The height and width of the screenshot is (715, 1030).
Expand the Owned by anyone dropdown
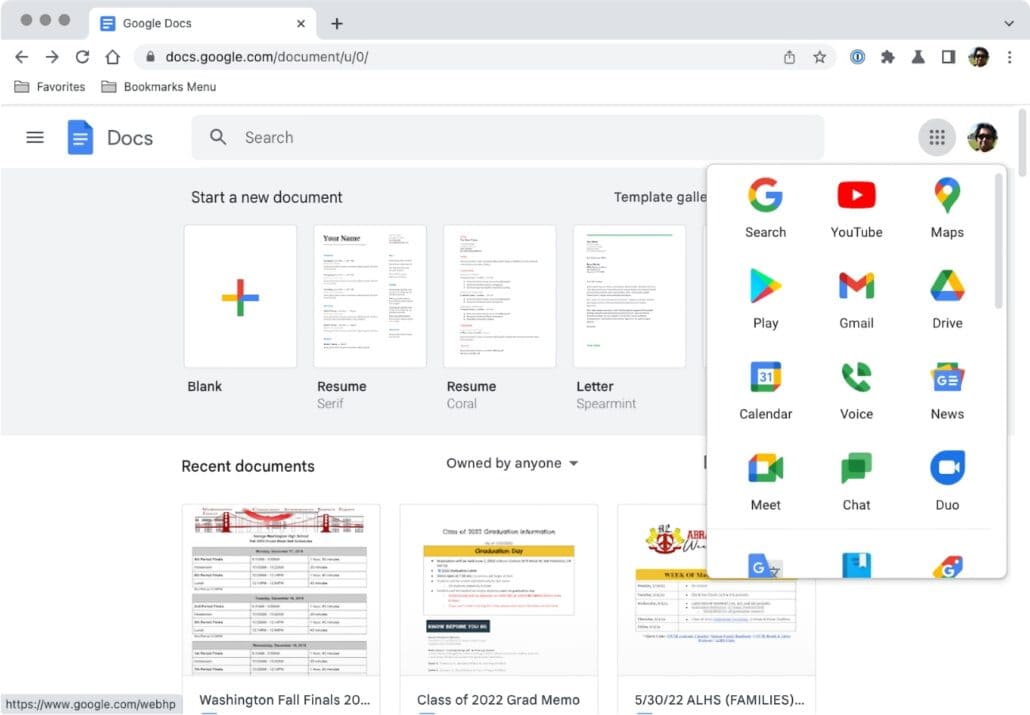click(512, 464)
